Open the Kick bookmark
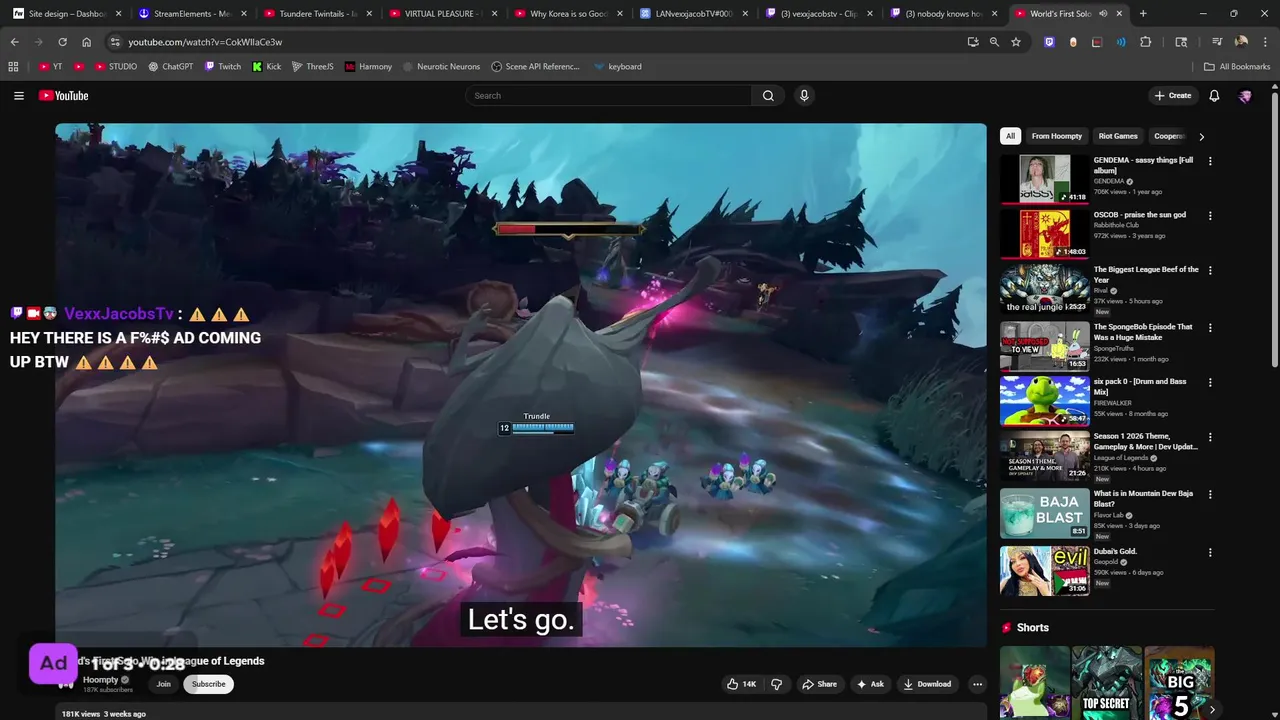This screenshot has width=1280, height=720. [266, 66]
